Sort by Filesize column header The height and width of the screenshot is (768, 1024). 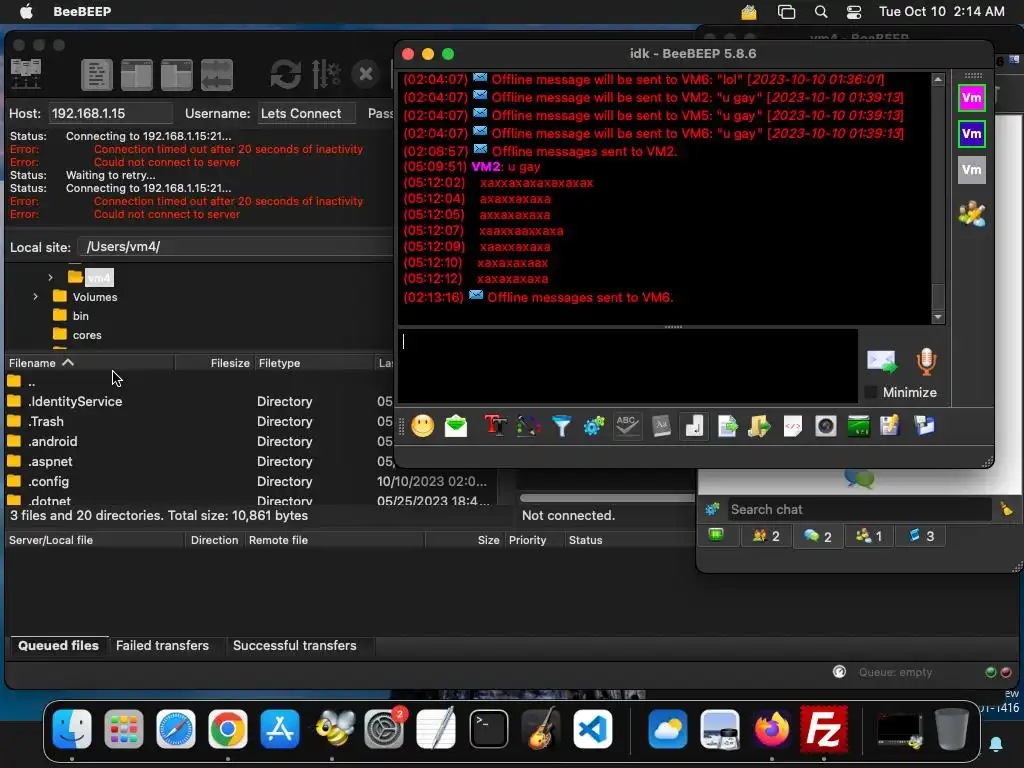tap(214, 363)
